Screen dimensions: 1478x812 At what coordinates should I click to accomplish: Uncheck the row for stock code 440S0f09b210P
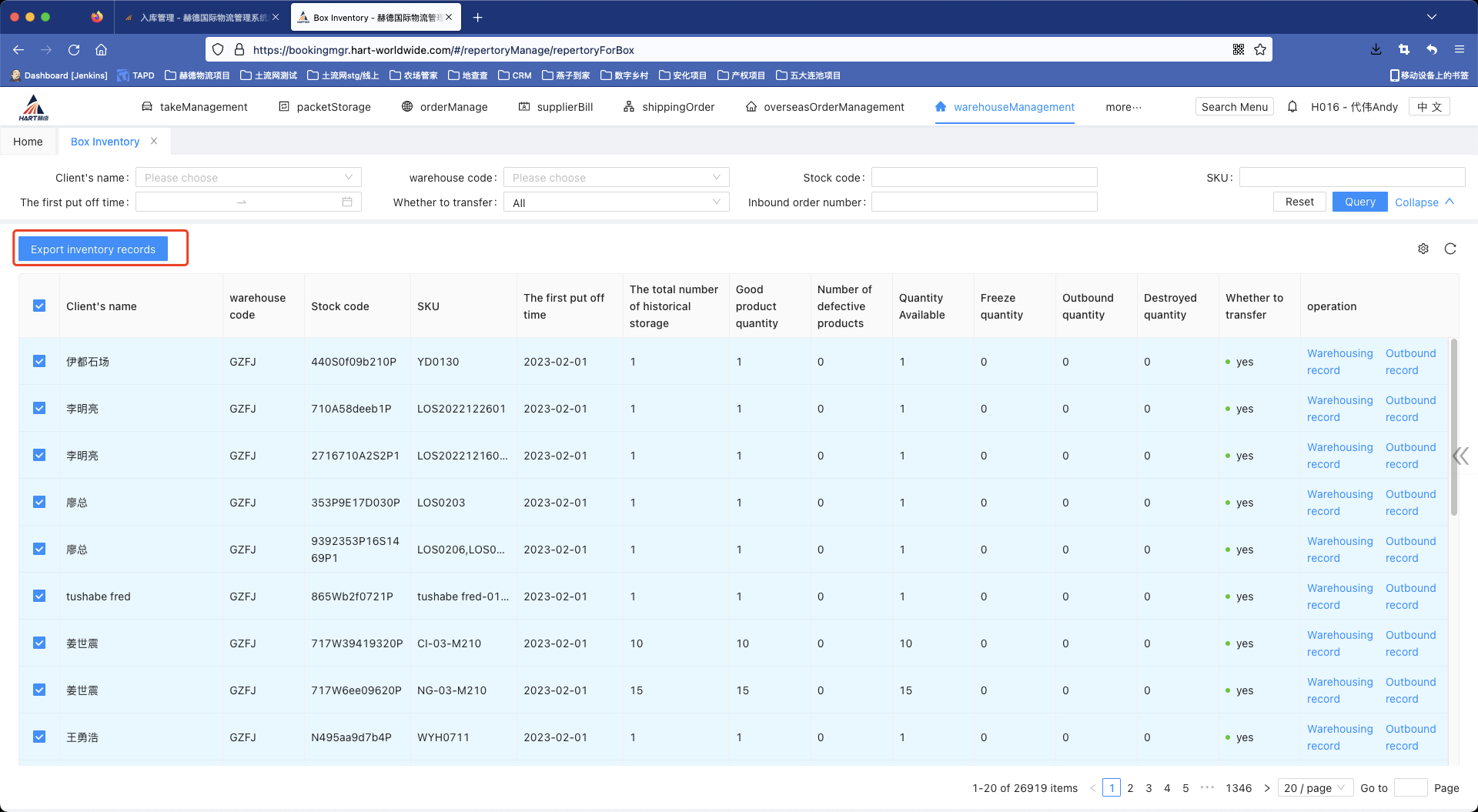point(39,361)
